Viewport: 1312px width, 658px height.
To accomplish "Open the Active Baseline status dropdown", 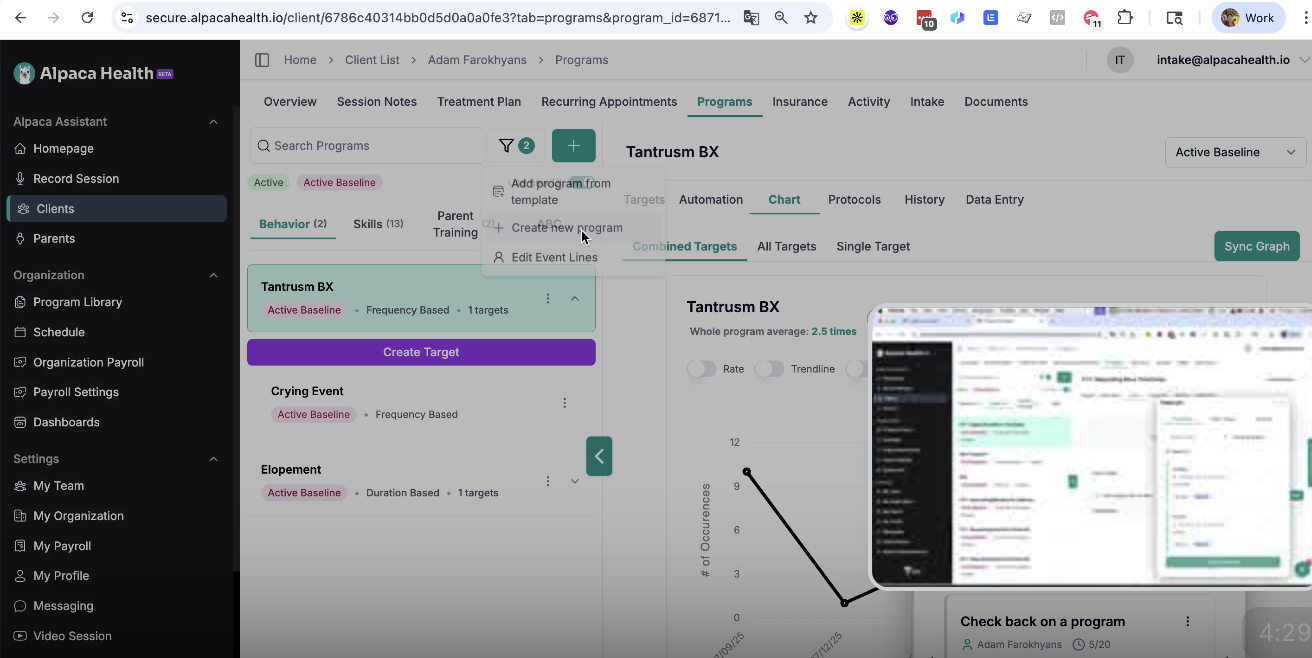I will click(1236, 152).
